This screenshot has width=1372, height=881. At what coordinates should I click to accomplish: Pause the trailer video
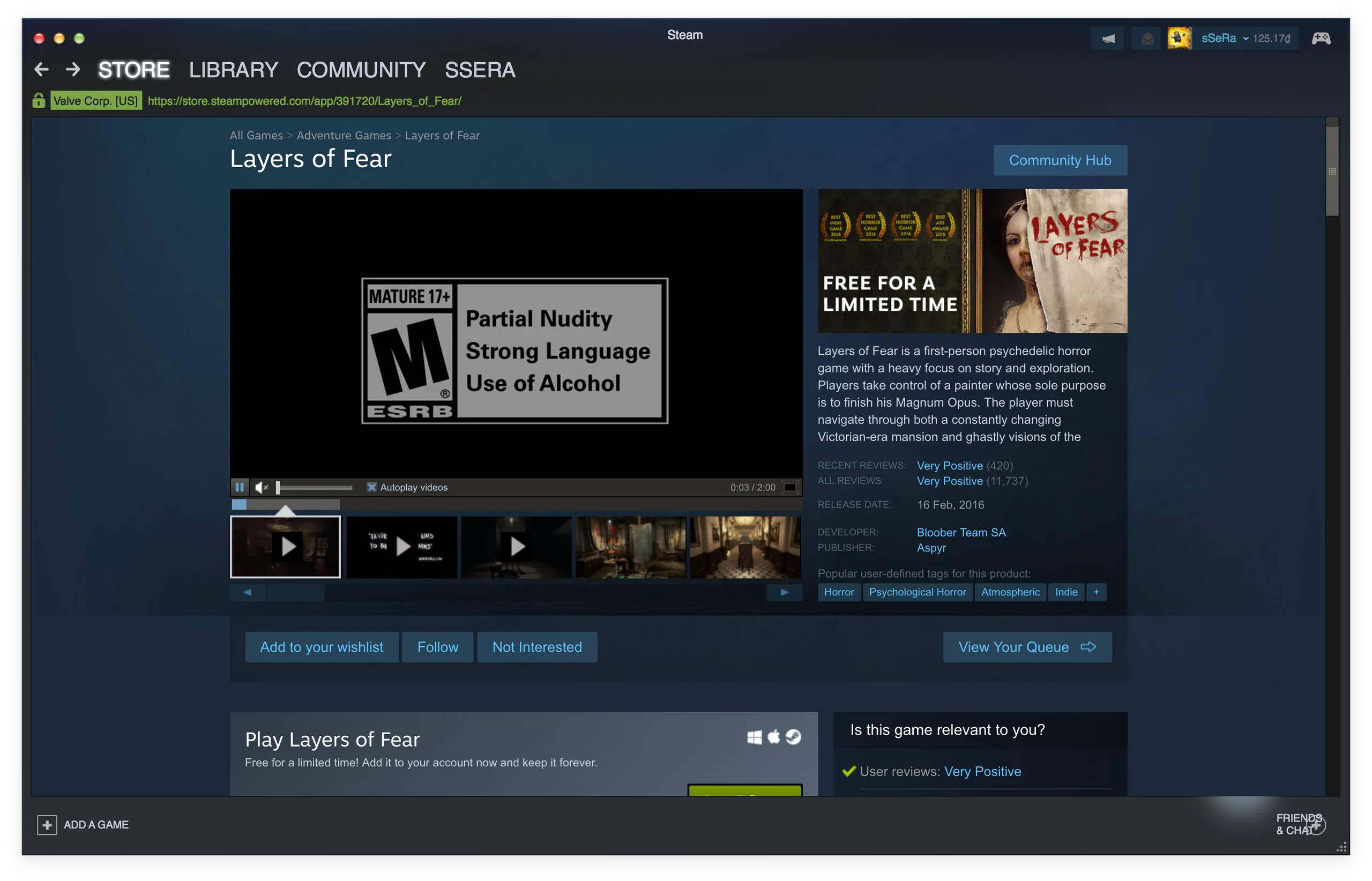click(x=240, y=488)
